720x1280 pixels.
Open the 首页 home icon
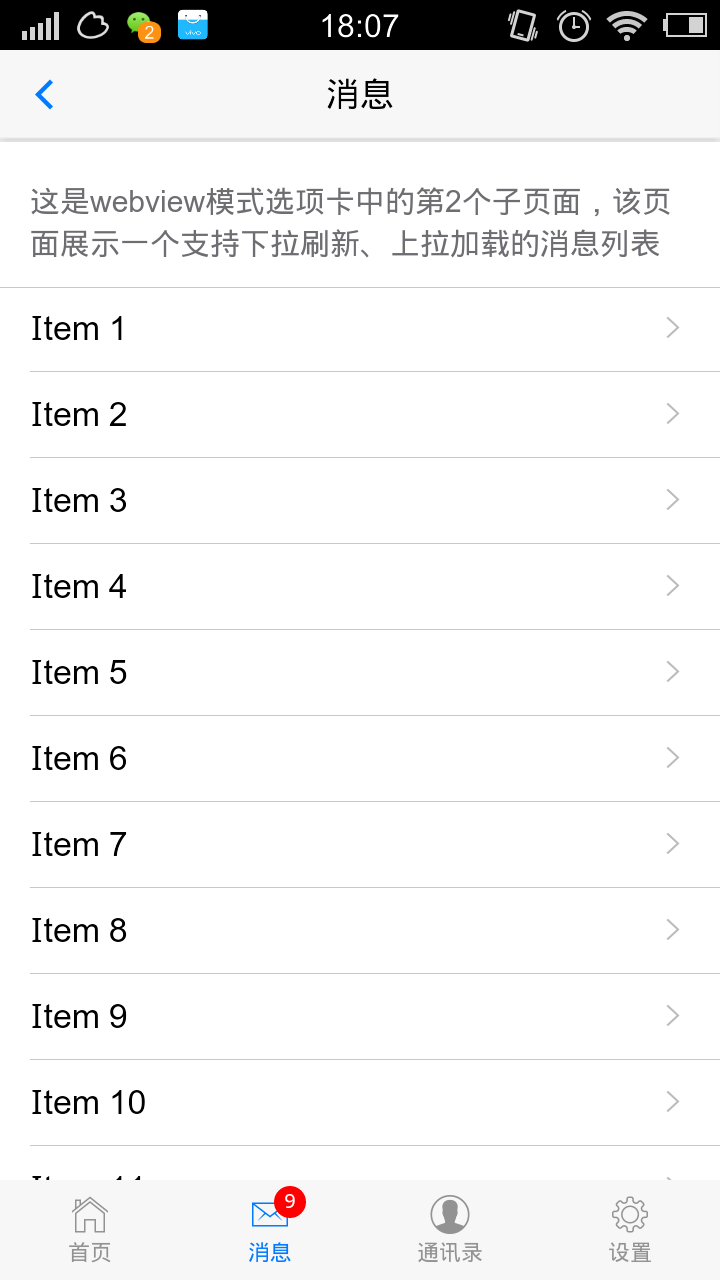click(90, 1215)
